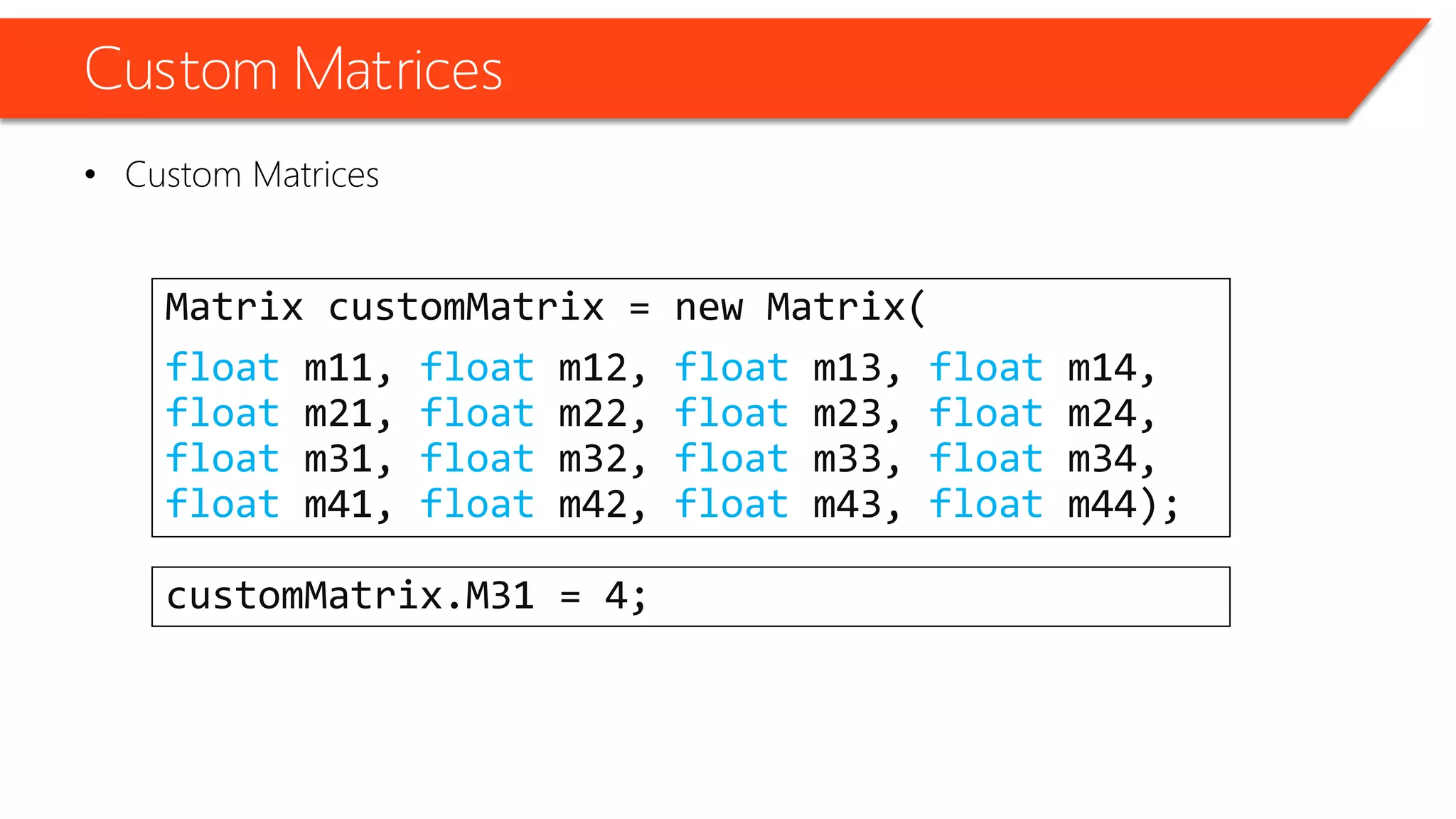This screenshot has width=1456, height=819.
Task: Click the orange slide title 'Custom Matrices'
Action: click(x=293, y=69)
